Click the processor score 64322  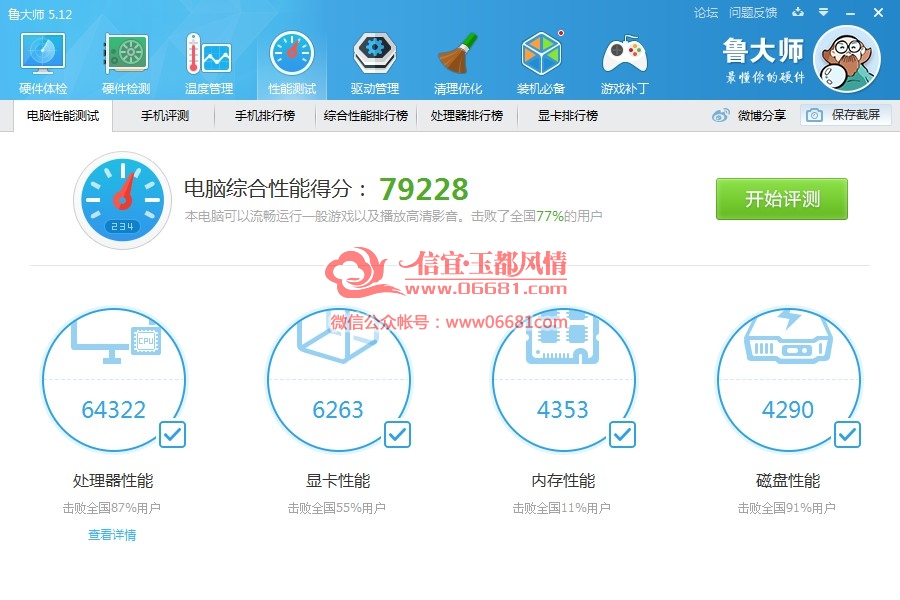click(x=114, y=410)
